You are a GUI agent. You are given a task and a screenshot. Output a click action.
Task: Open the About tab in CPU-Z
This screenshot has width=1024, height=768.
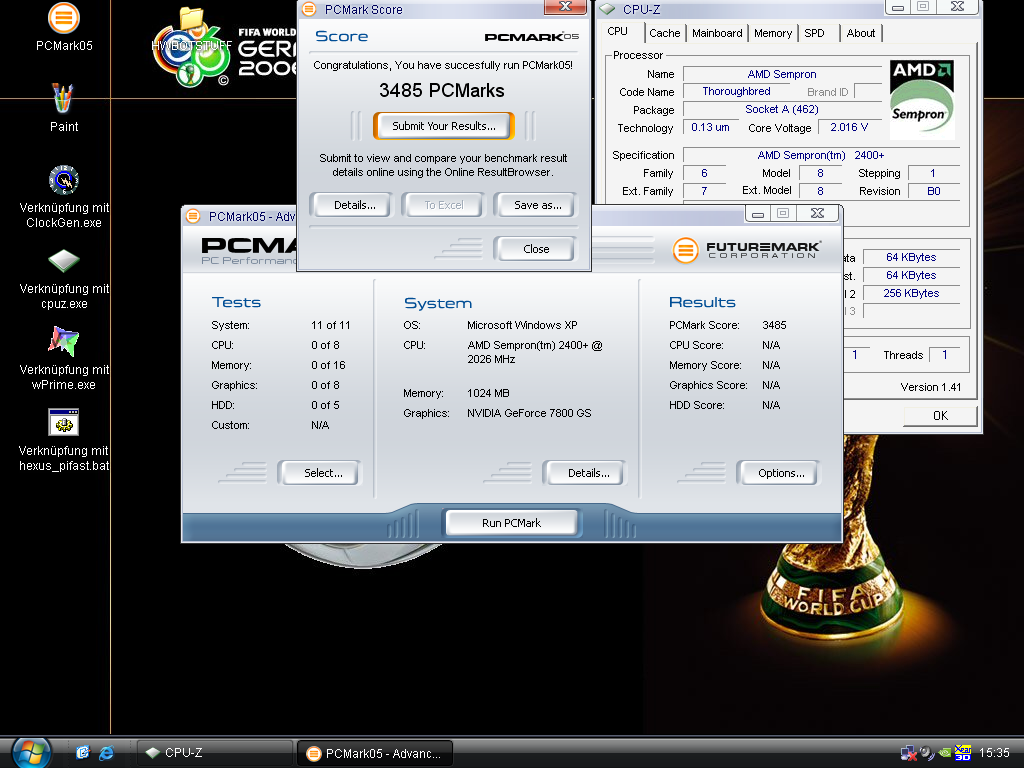[x=861, y=33]
